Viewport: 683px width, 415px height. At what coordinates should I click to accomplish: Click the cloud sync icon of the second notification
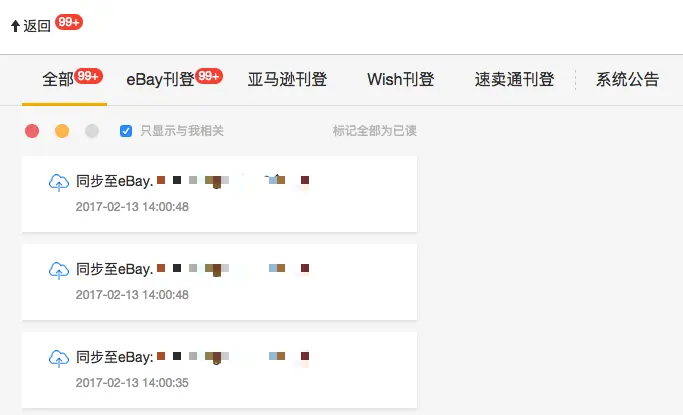pos(59,270)
